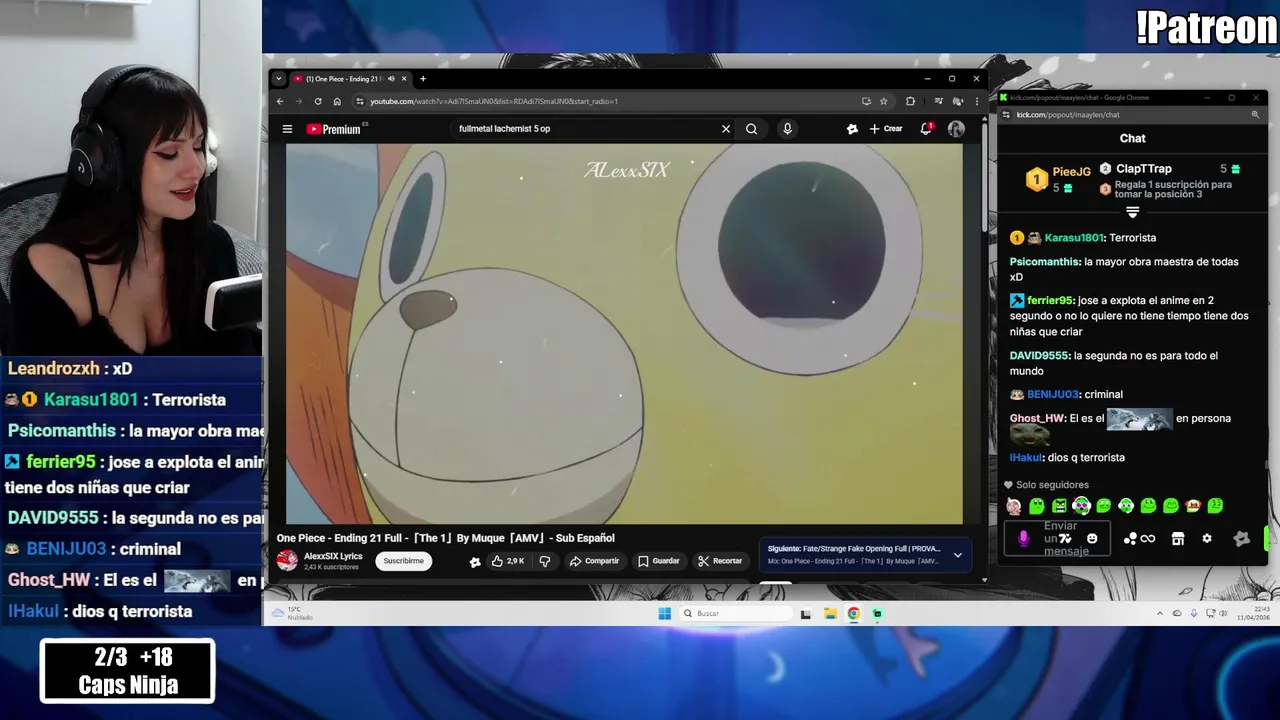Image resolution: width=1280 pixels, height=720 pixels.
Task: Go back in the YouTube browser window
Action: point(280,101)
